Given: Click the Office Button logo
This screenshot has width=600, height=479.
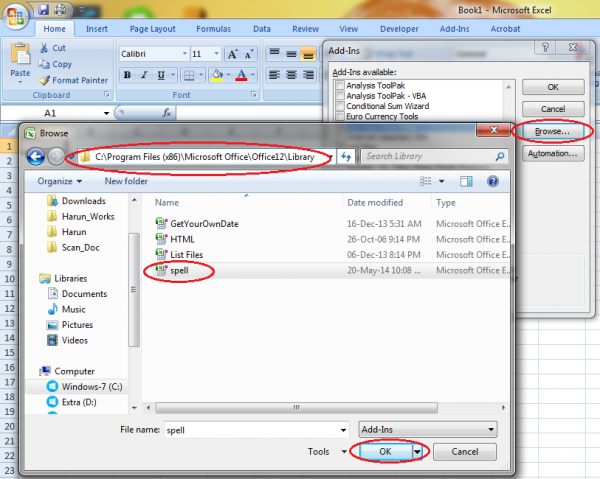Looking at the screenshot, I should coord(16,16).
